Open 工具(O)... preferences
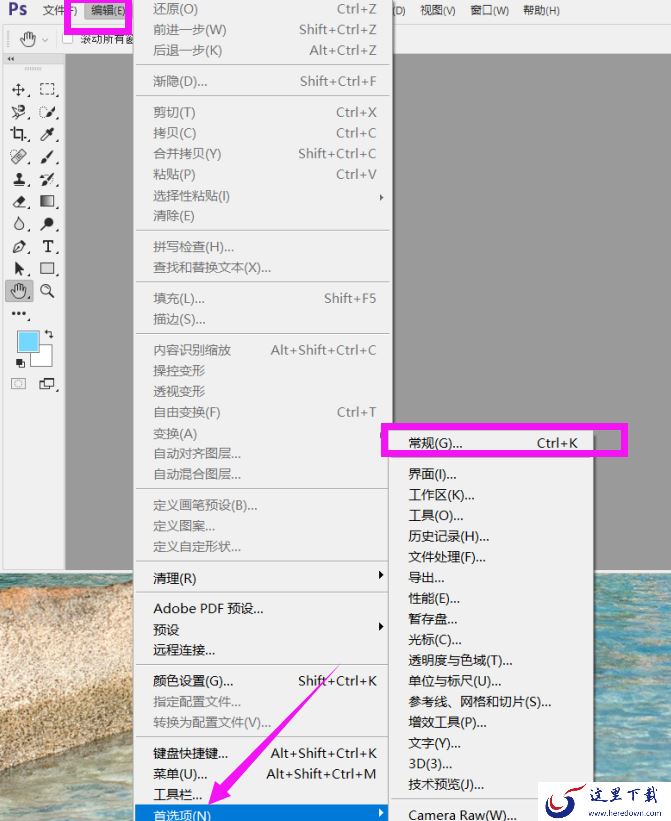This screenshot has width=671, height=821. click(492, 516)
